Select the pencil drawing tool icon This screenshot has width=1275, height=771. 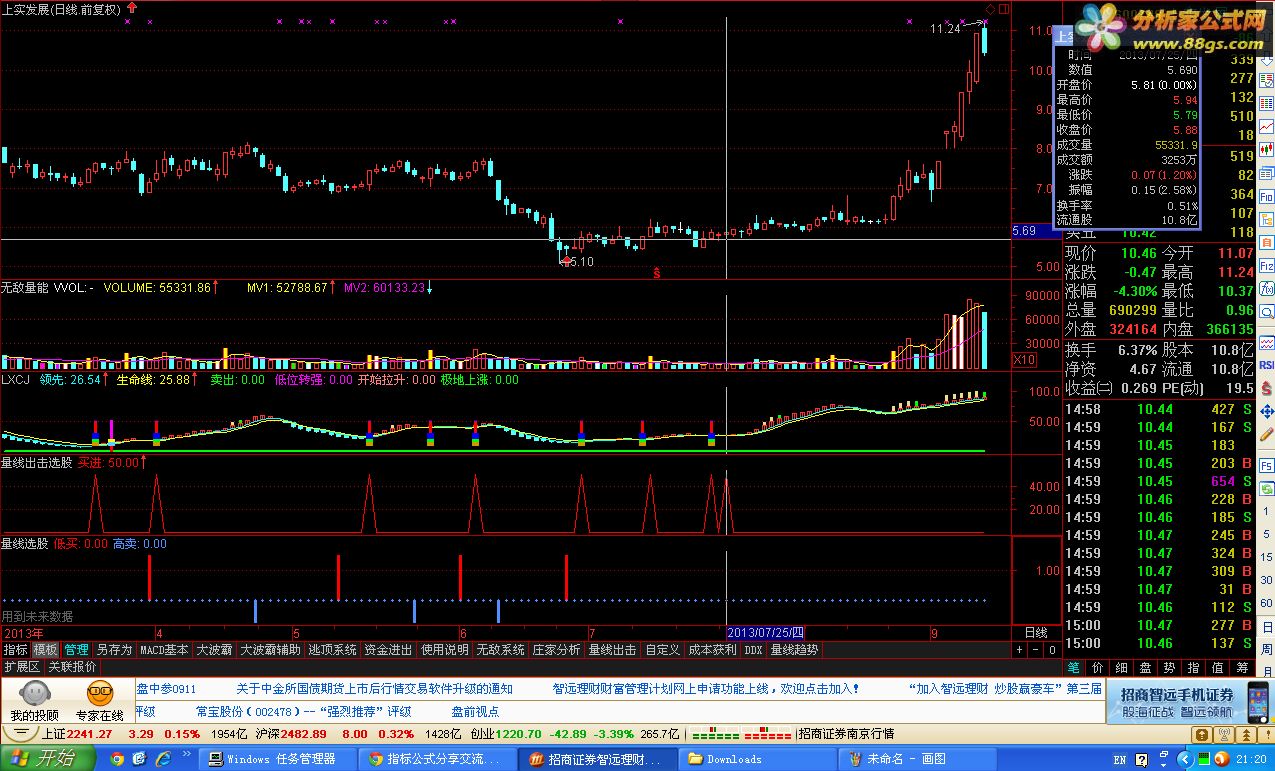point(1266,435)
